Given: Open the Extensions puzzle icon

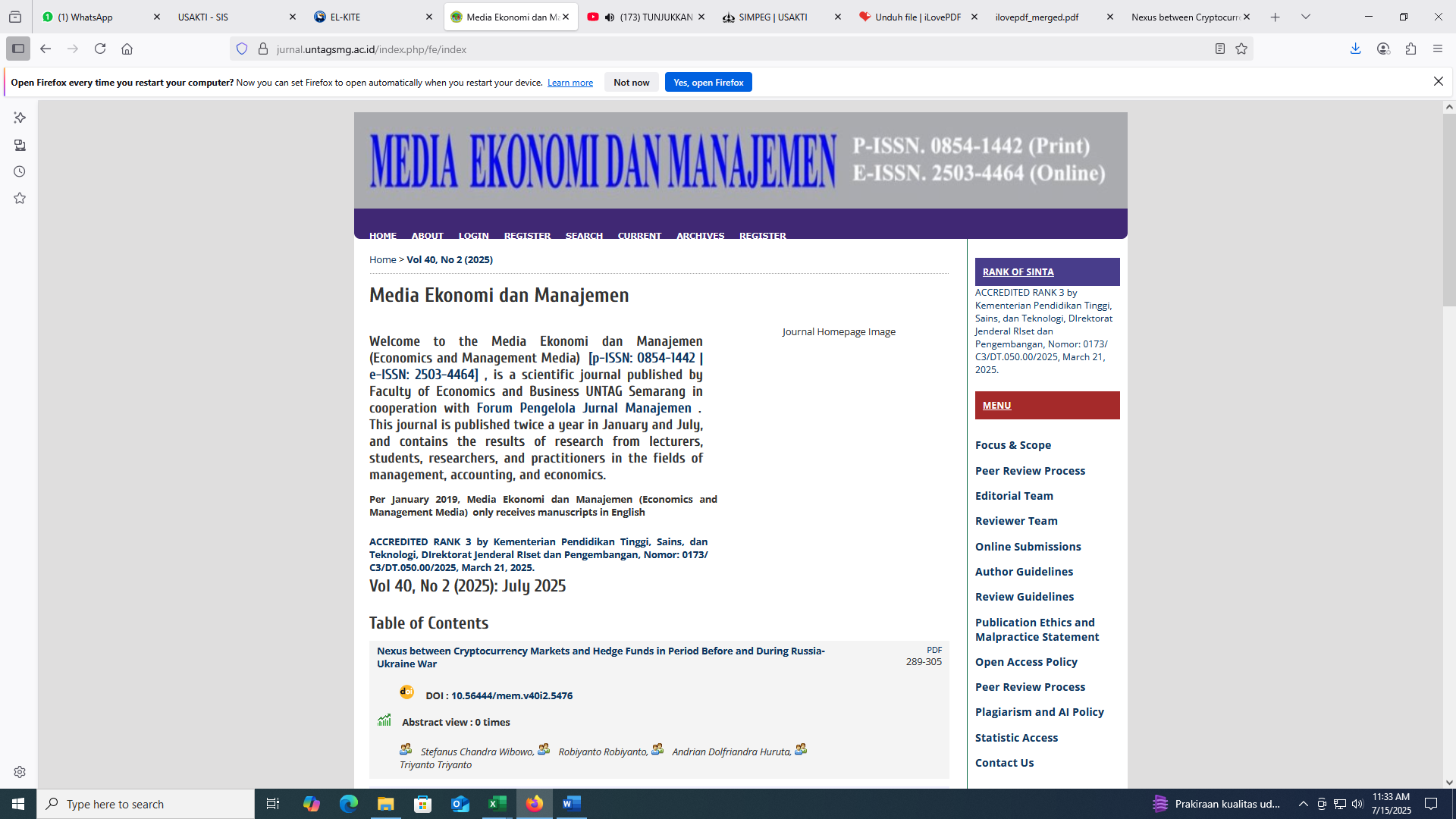Looking at the screenshot, I should tap(1410, 49).
